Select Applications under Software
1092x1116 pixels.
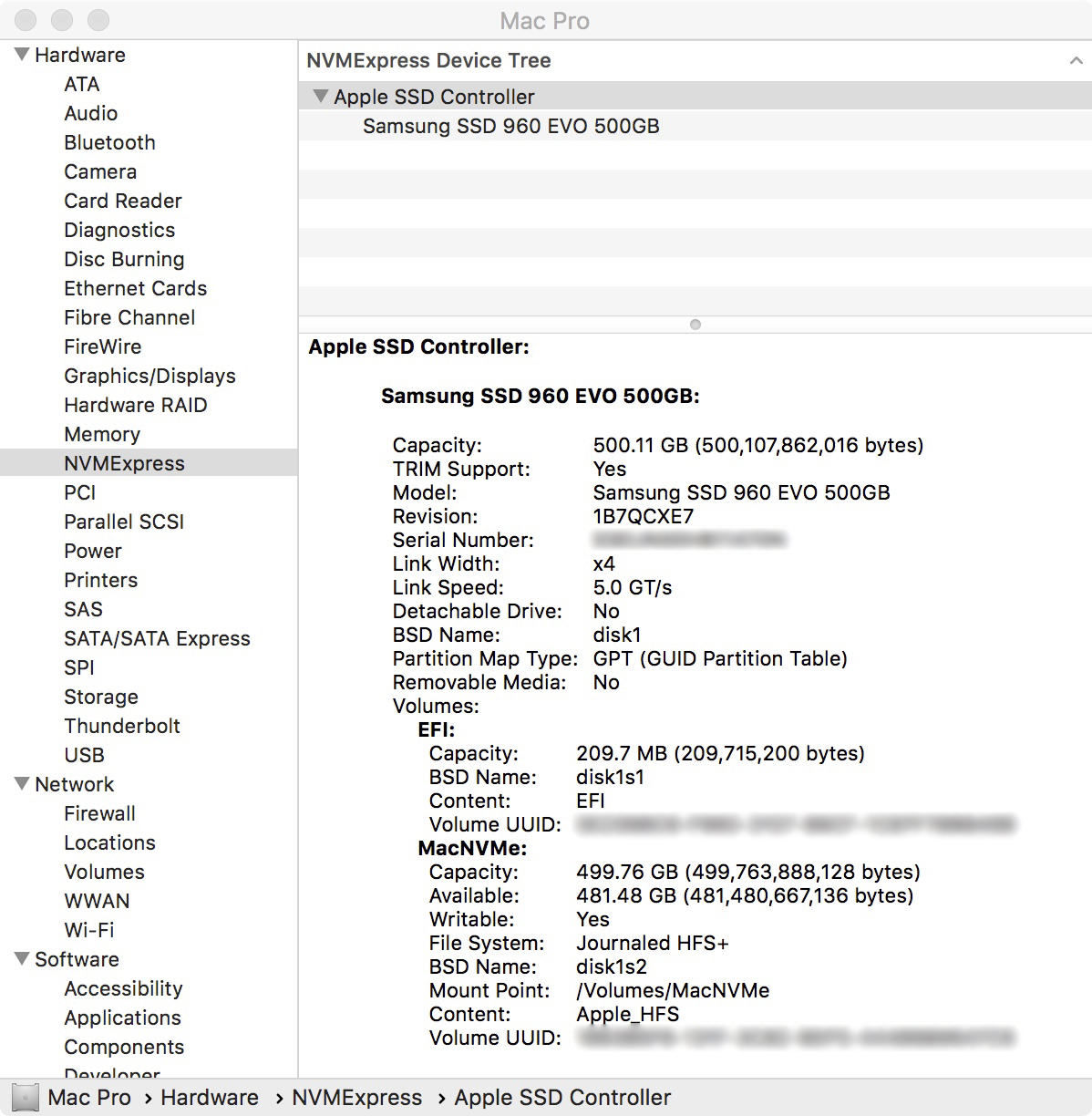(122, 1018)
